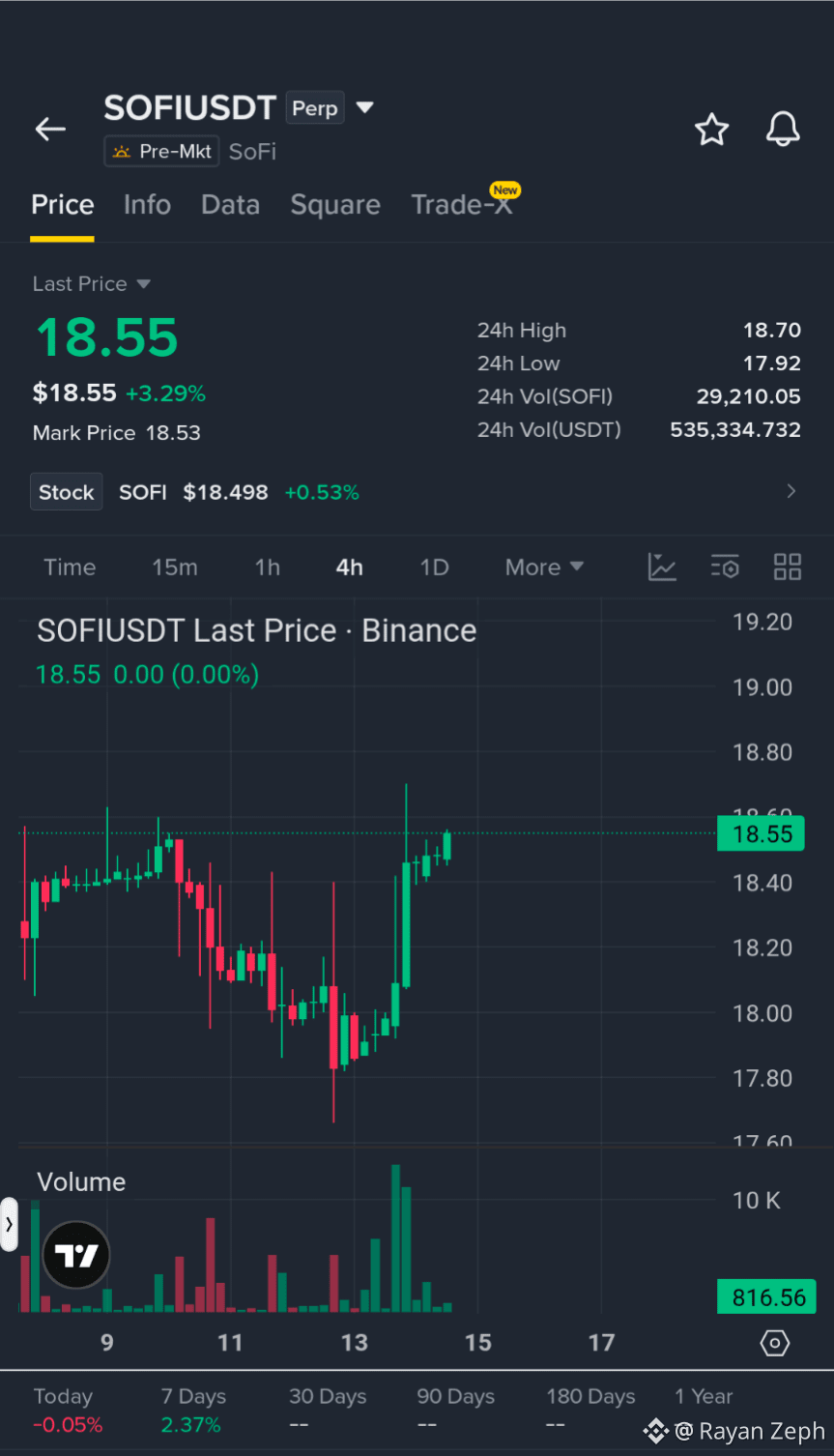This screenshot has height=1456, width=834.
Task: Click the SoFi company name text
Action: point(252,152)
